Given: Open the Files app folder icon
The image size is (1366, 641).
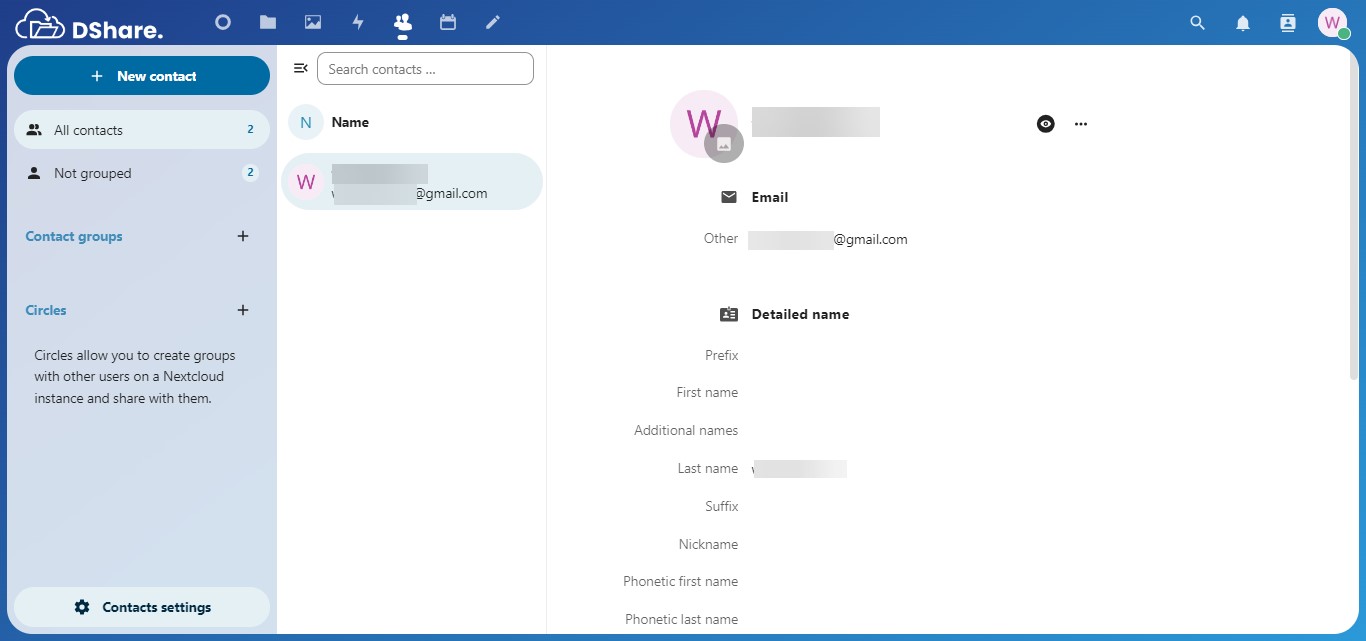Looking at the screenshot, I should coord(267,22).
